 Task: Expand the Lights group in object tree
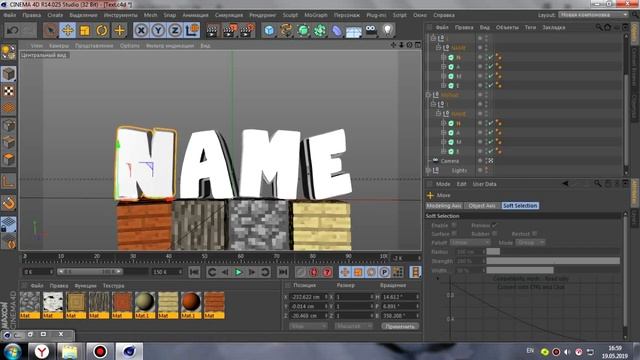click(x=428, y=171)
